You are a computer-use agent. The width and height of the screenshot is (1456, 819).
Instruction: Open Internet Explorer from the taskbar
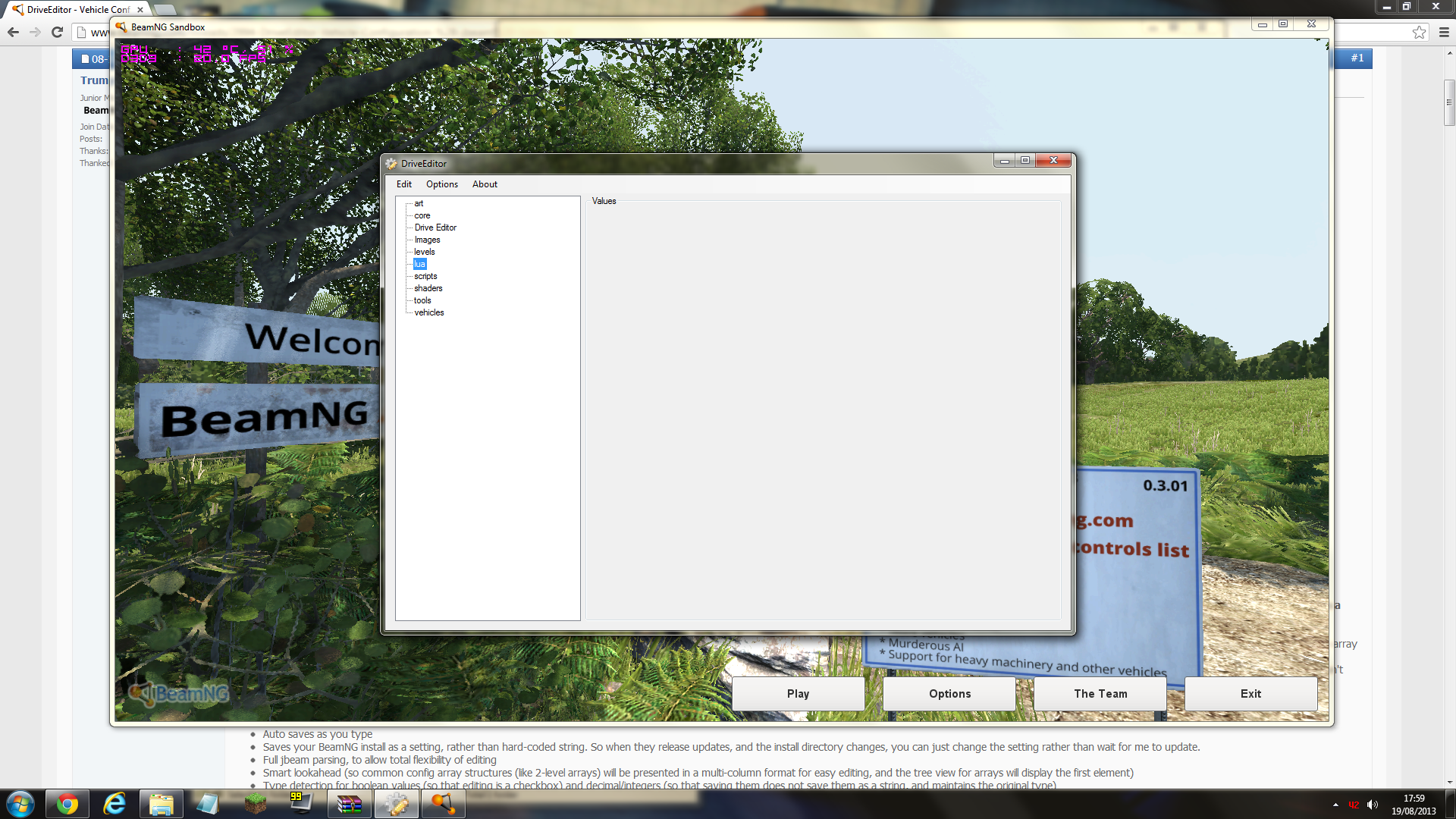coord(115,804)
